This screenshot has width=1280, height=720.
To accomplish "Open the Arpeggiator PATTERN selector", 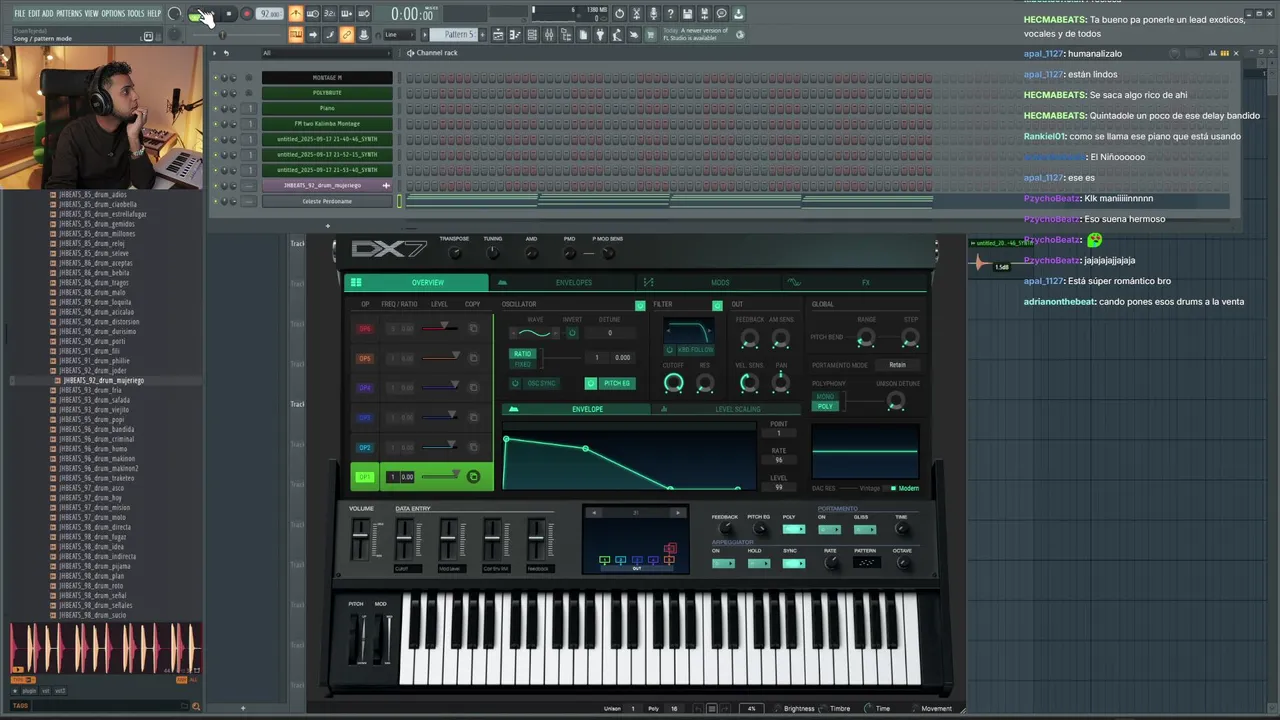I will (866, 563).
